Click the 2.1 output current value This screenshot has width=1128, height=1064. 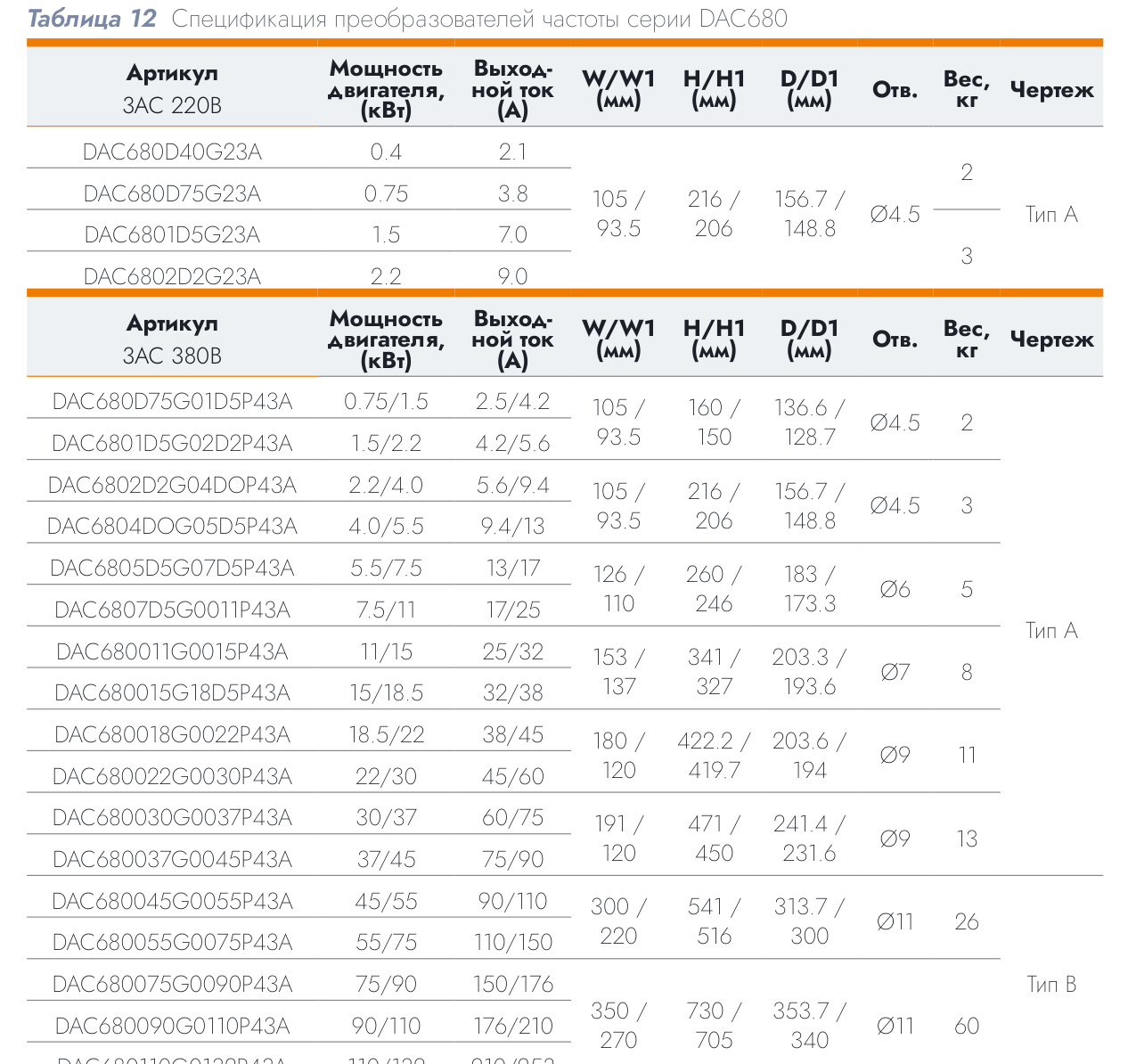click(513, 152)
